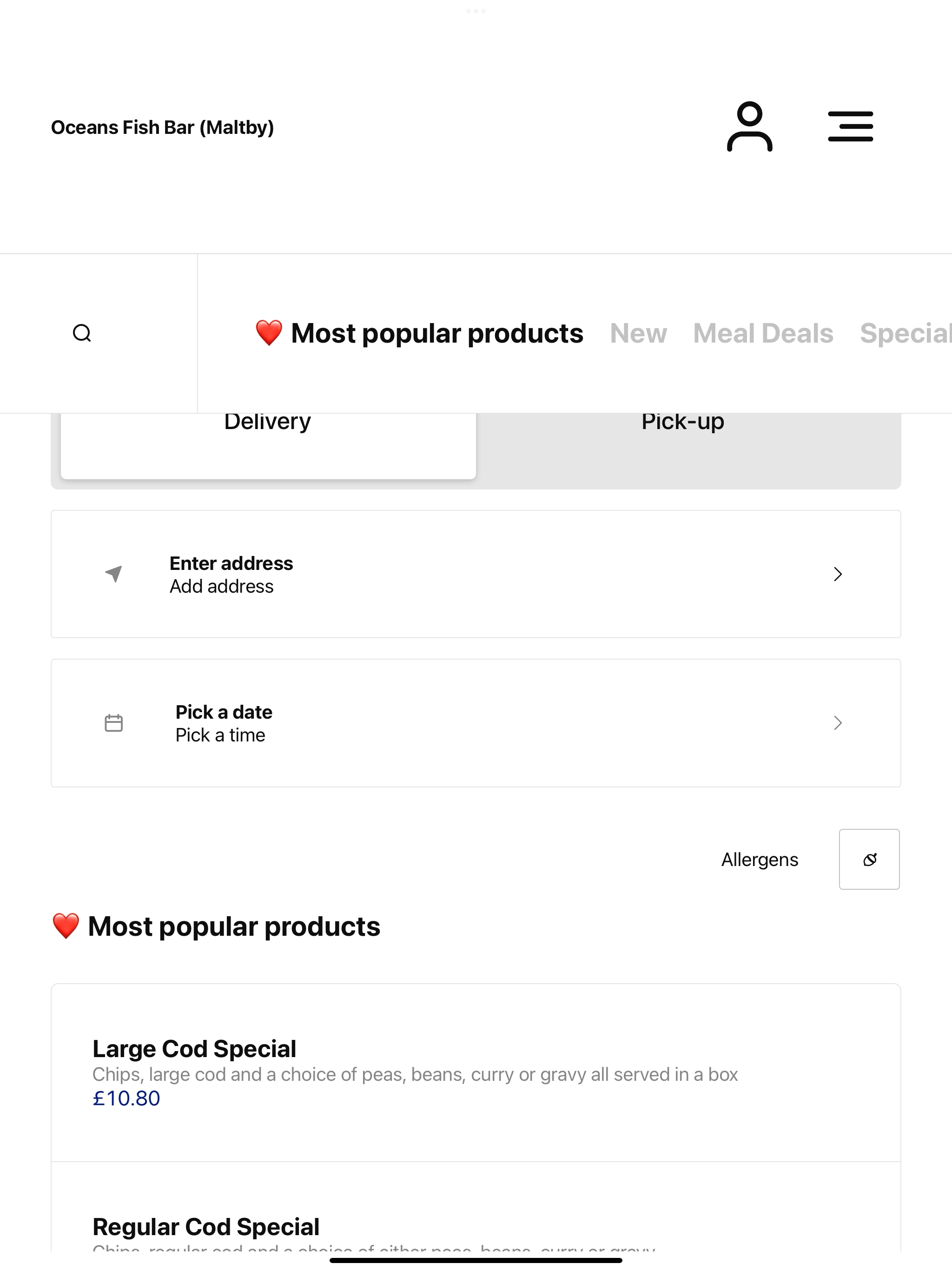This screenshot has height=1270, width=952.
Task: Expand the Enter address chevron
Action: tap(838, 574)
